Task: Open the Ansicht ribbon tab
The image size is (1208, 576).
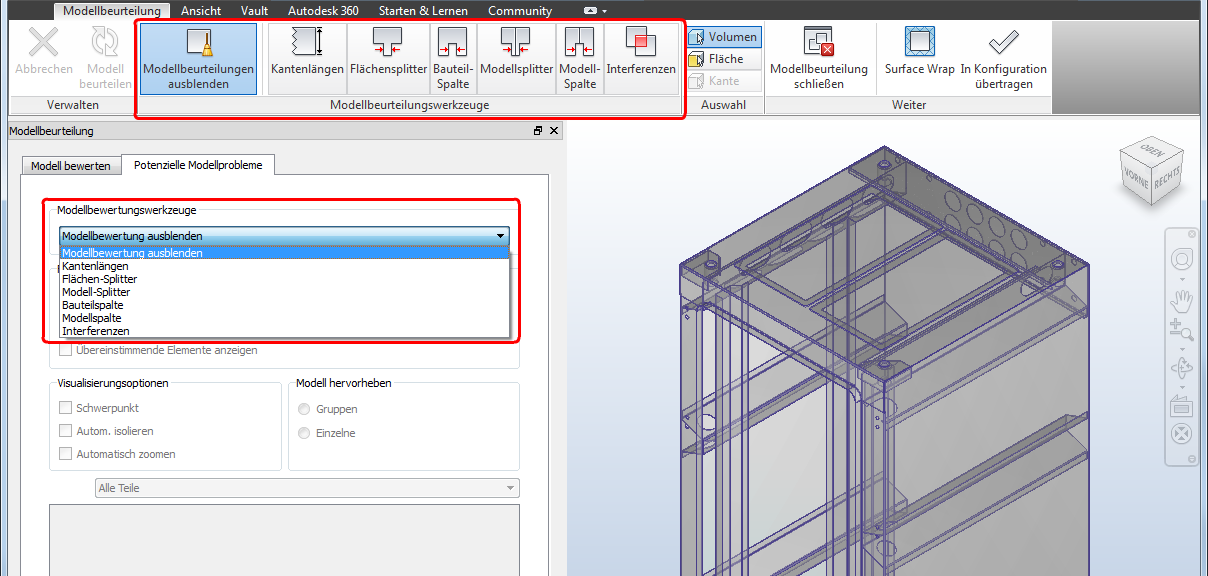Action: point(203,11)
